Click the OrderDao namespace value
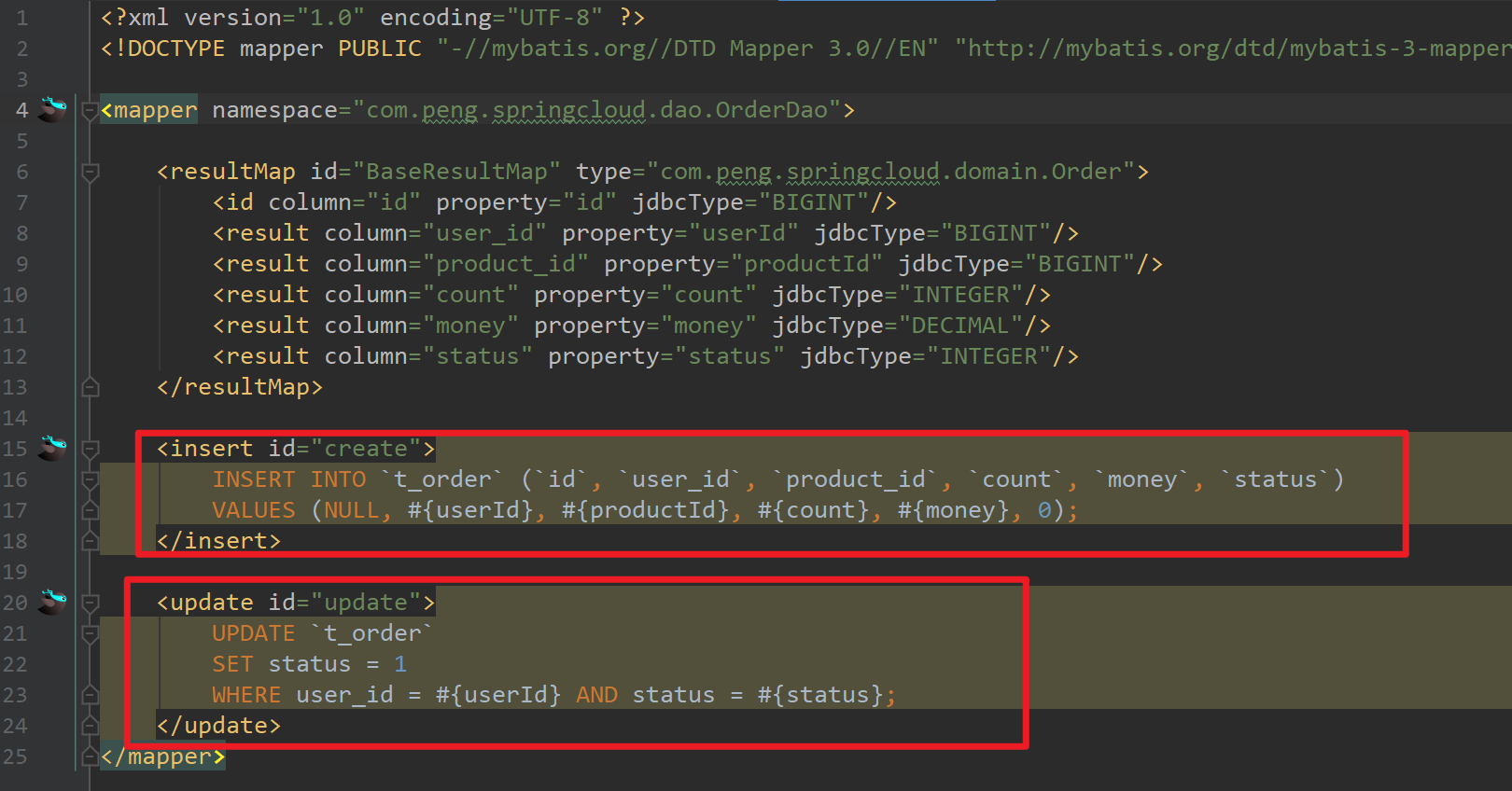 [x=597, y=110]
